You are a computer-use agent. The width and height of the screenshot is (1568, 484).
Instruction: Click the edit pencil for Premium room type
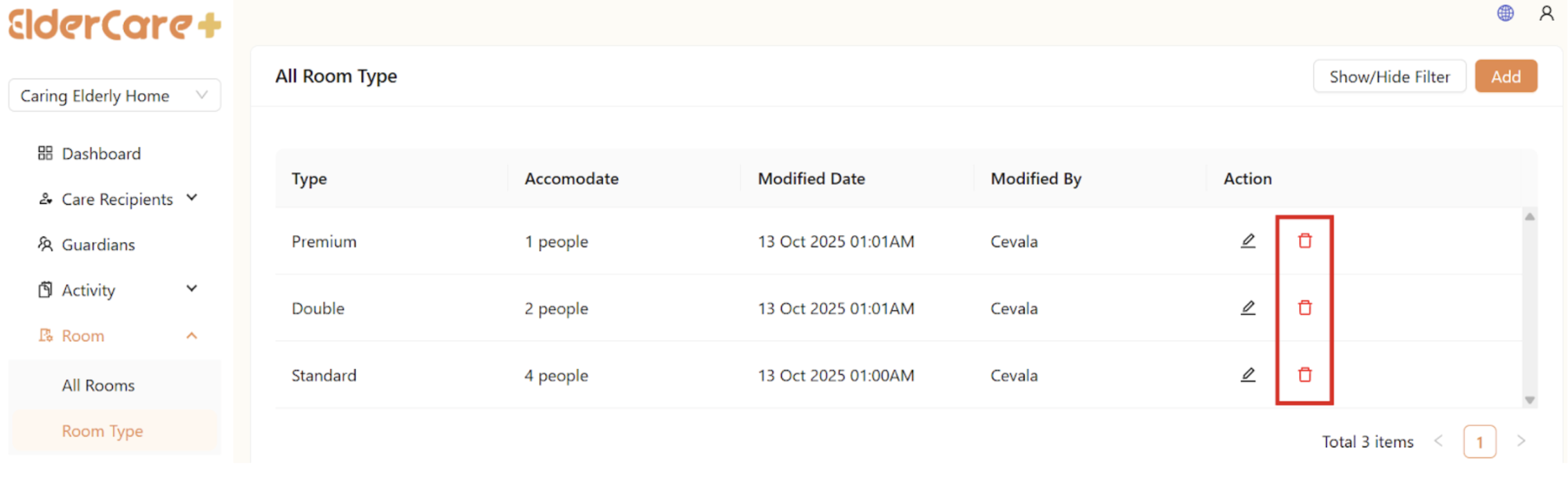pyautogui.click(x=1248, y=241)
